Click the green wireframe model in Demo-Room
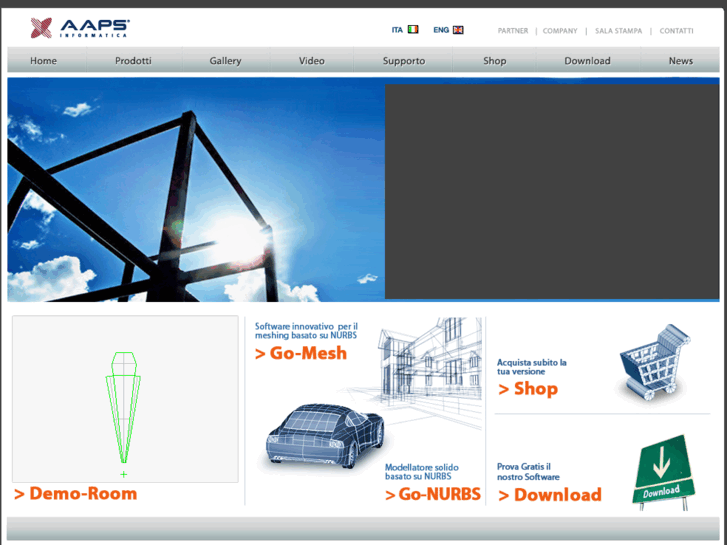Viewport: 727px width, 545px height. click(x=123, y=408)
